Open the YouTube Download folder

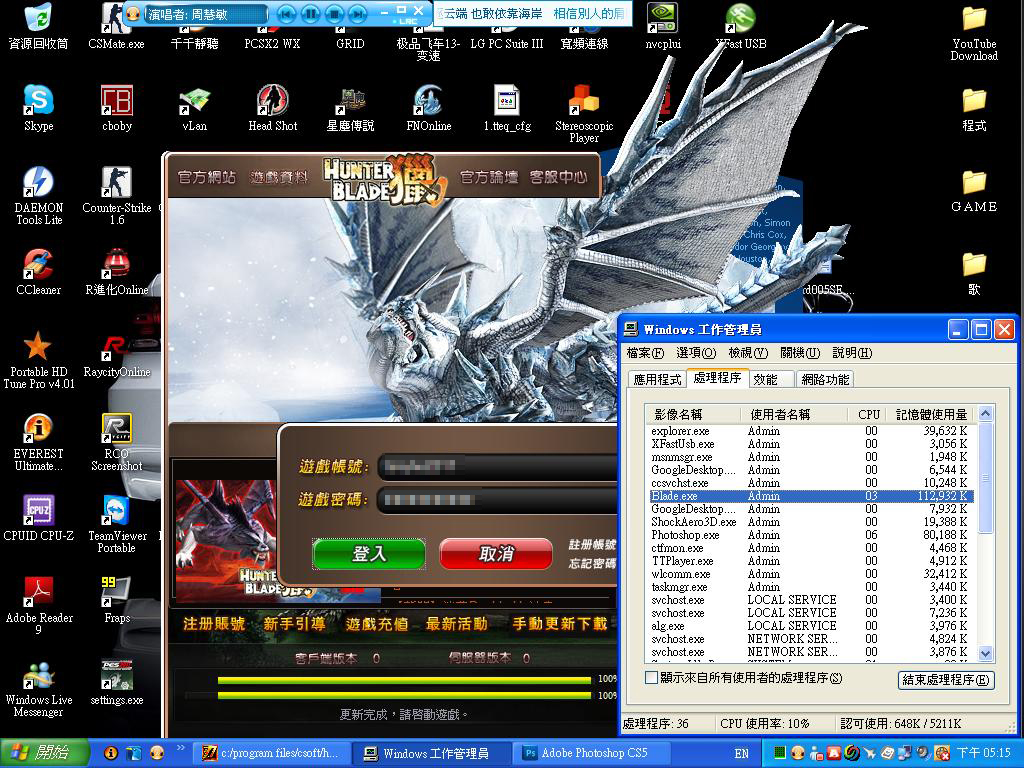(973, 19)
